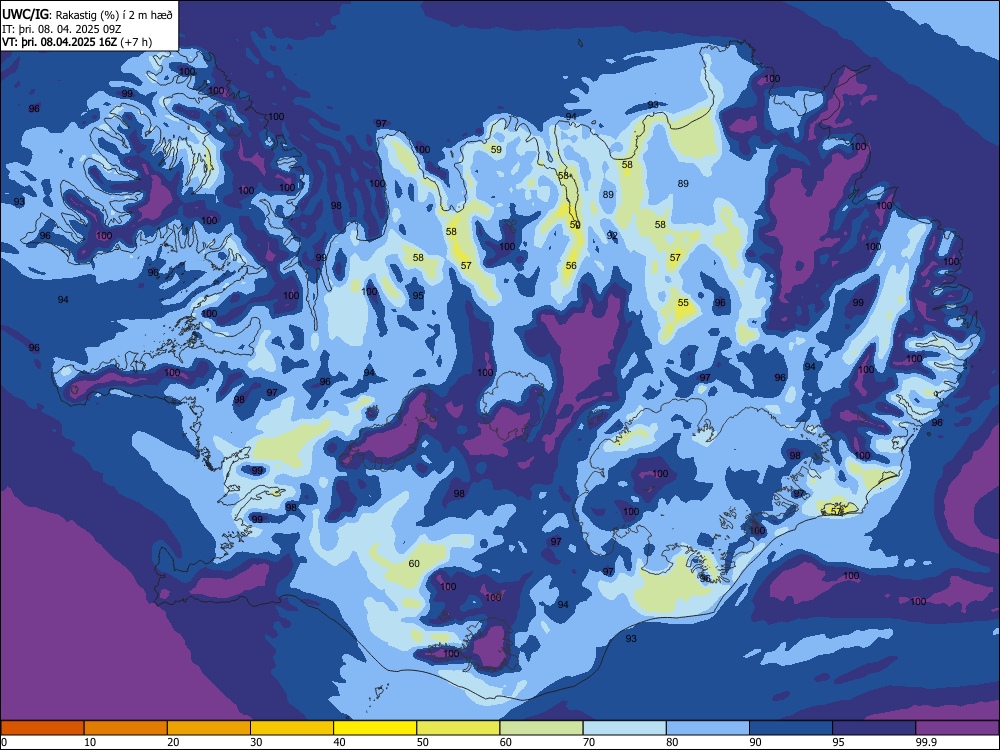Click the amber 30-40 legend swatch
Screen dimensions: 1000x750
[292, 728]
